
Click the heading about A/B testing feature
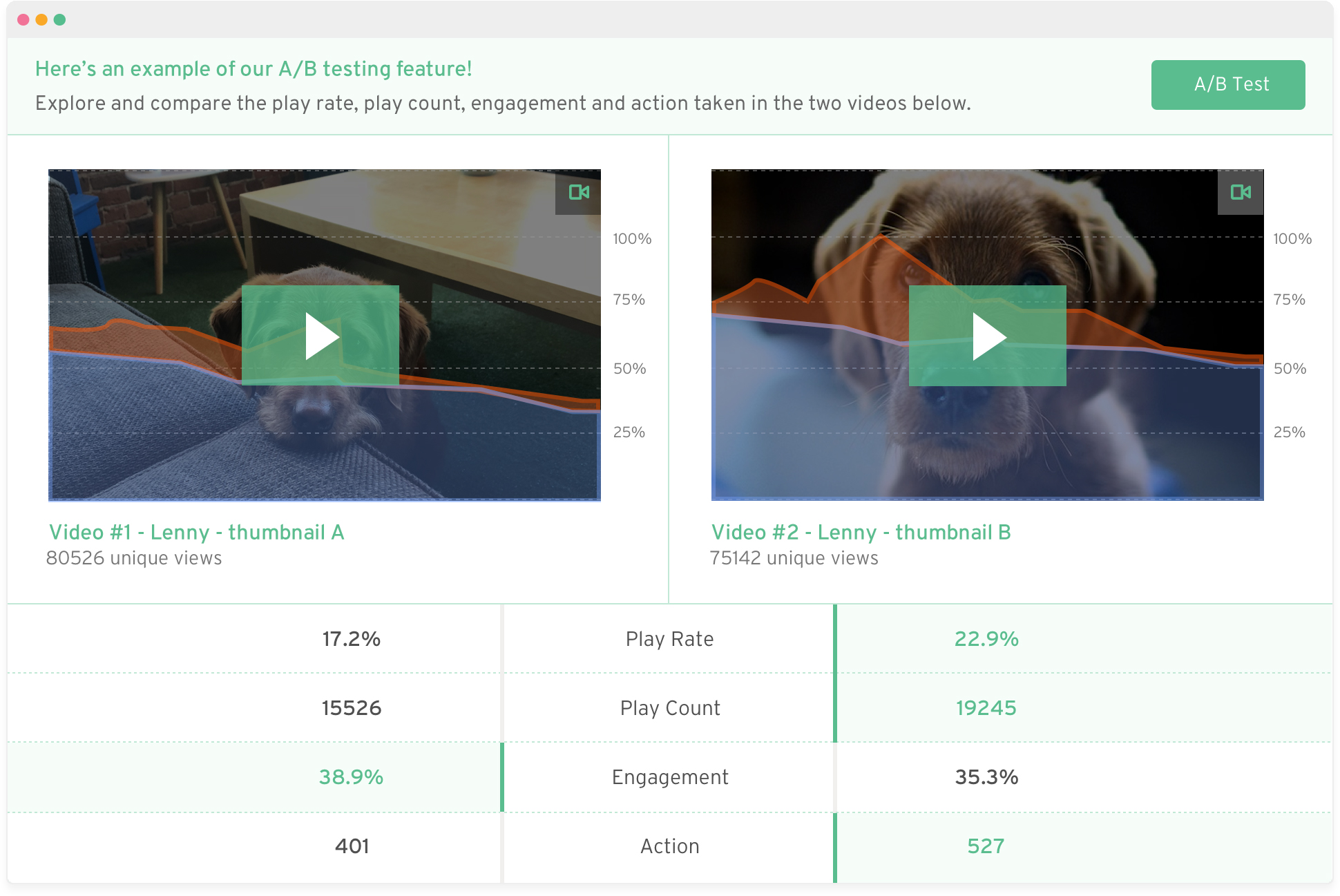click(253, 69)
